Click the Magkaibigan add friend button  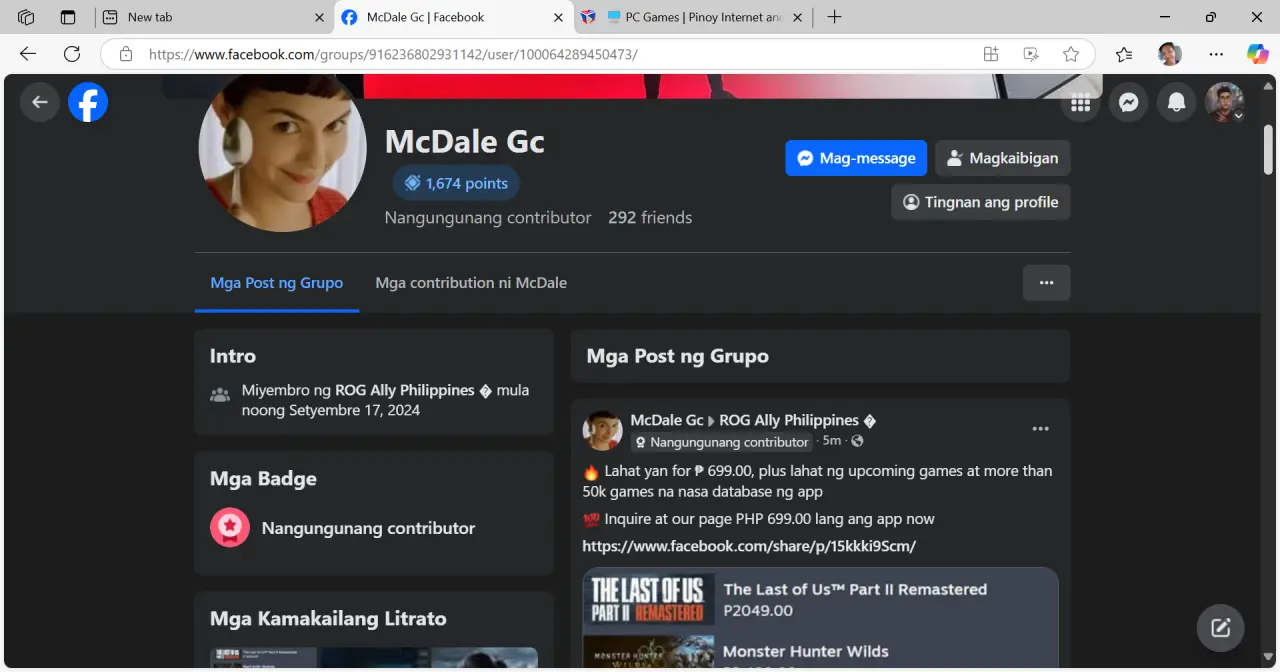tap(1002, 158)
